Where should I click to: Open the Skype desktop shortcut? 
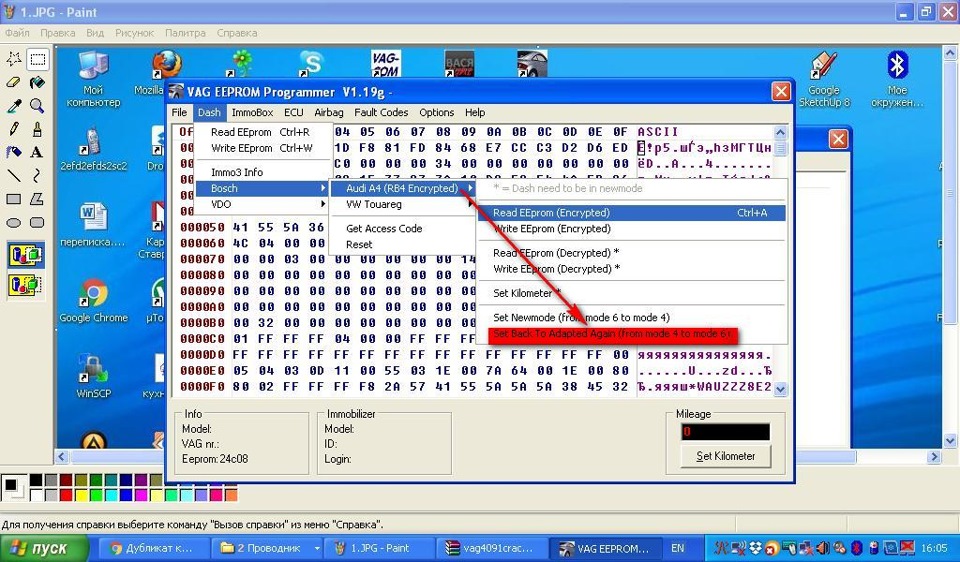[311, 64]
